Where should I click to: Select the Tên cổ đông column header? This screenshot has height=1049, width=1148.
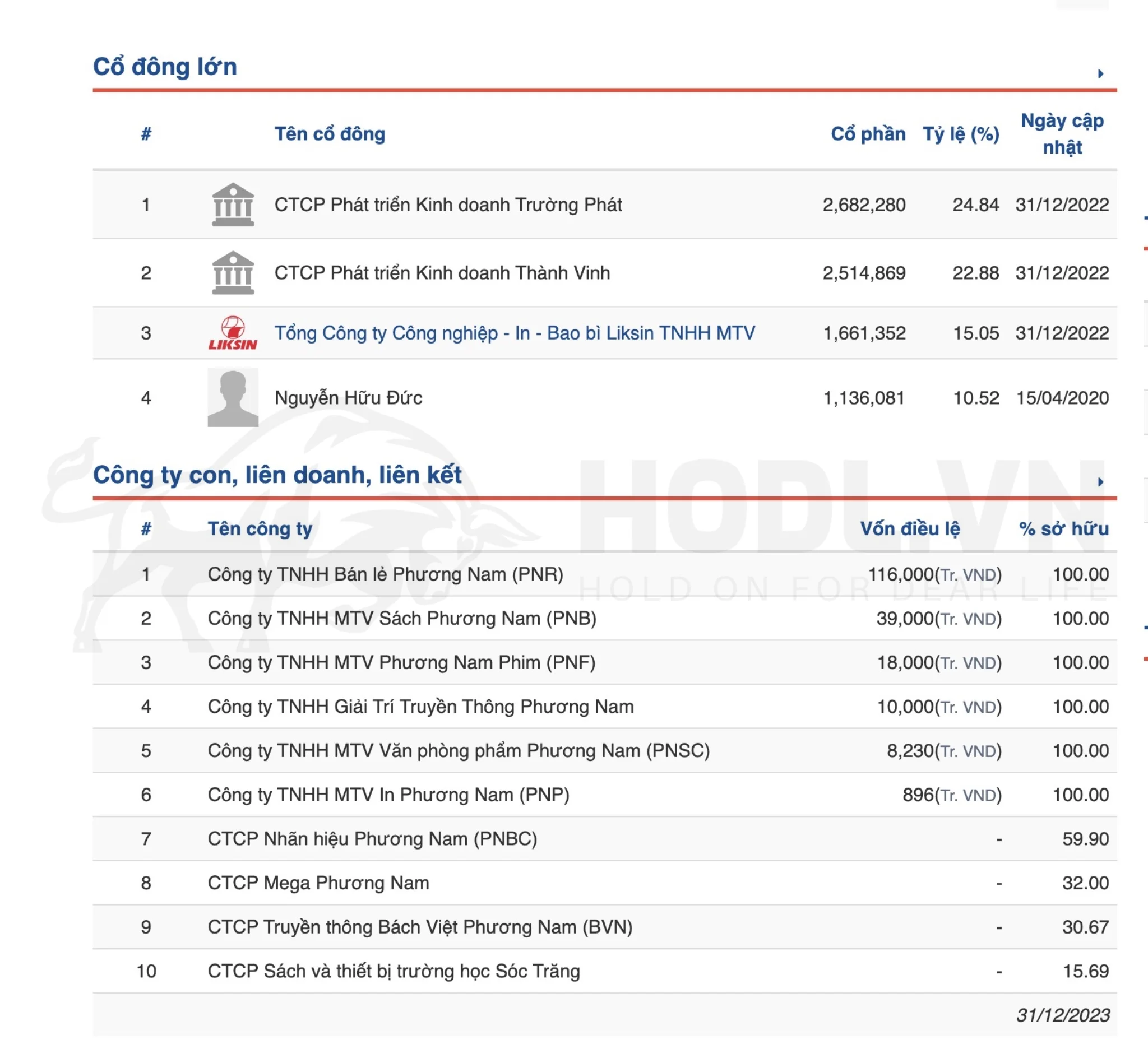(329, 135)
